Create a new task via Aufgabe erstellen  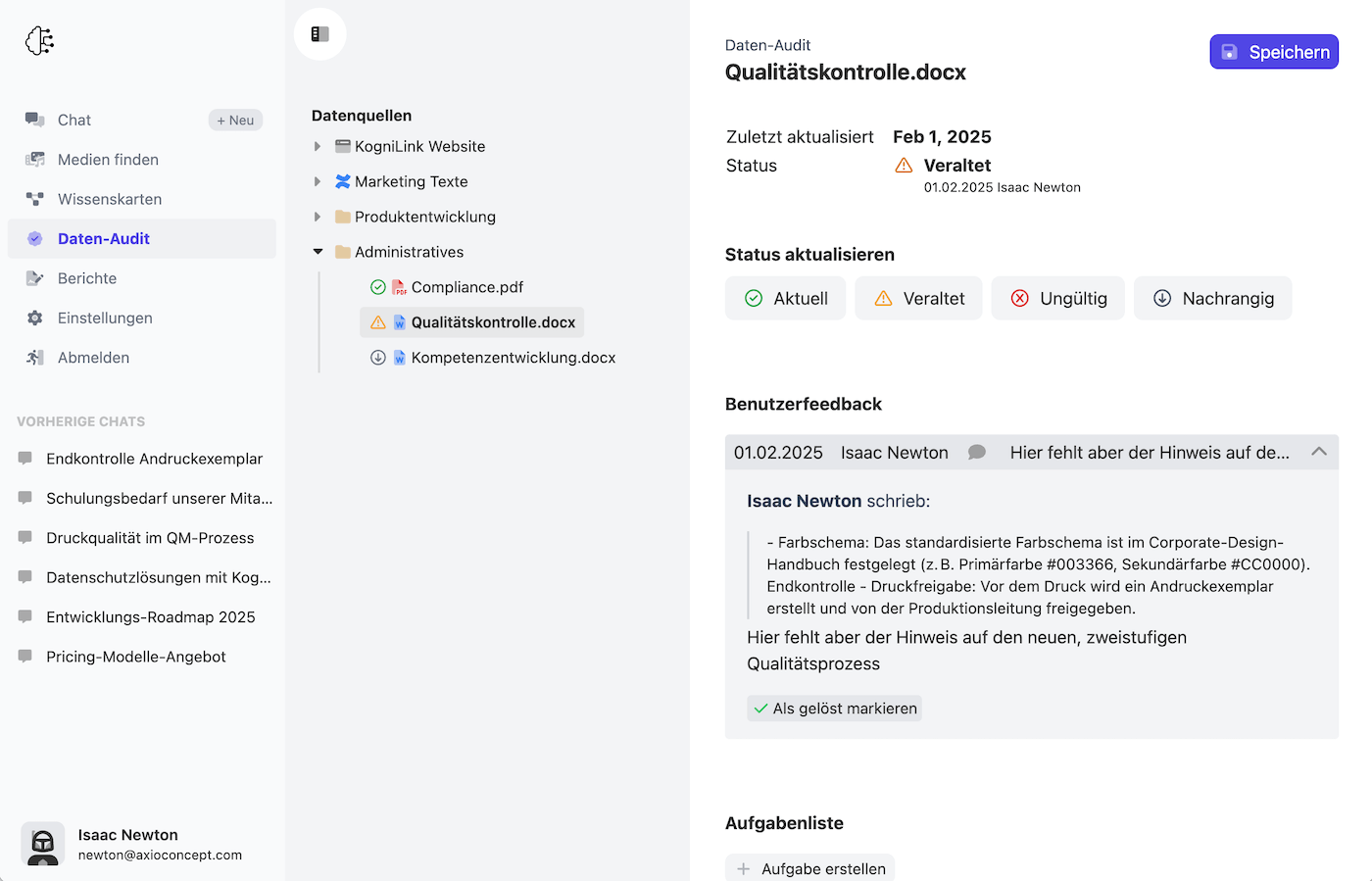[809, 867]
